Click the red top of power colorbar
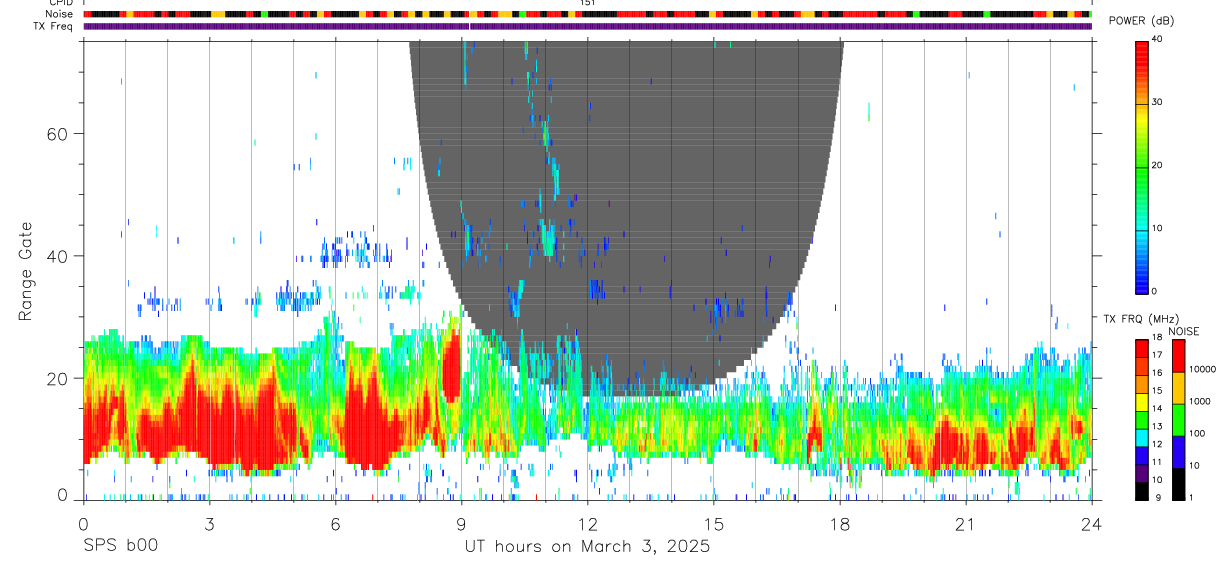The image size is (1228, 567). tap(1141, 58)
